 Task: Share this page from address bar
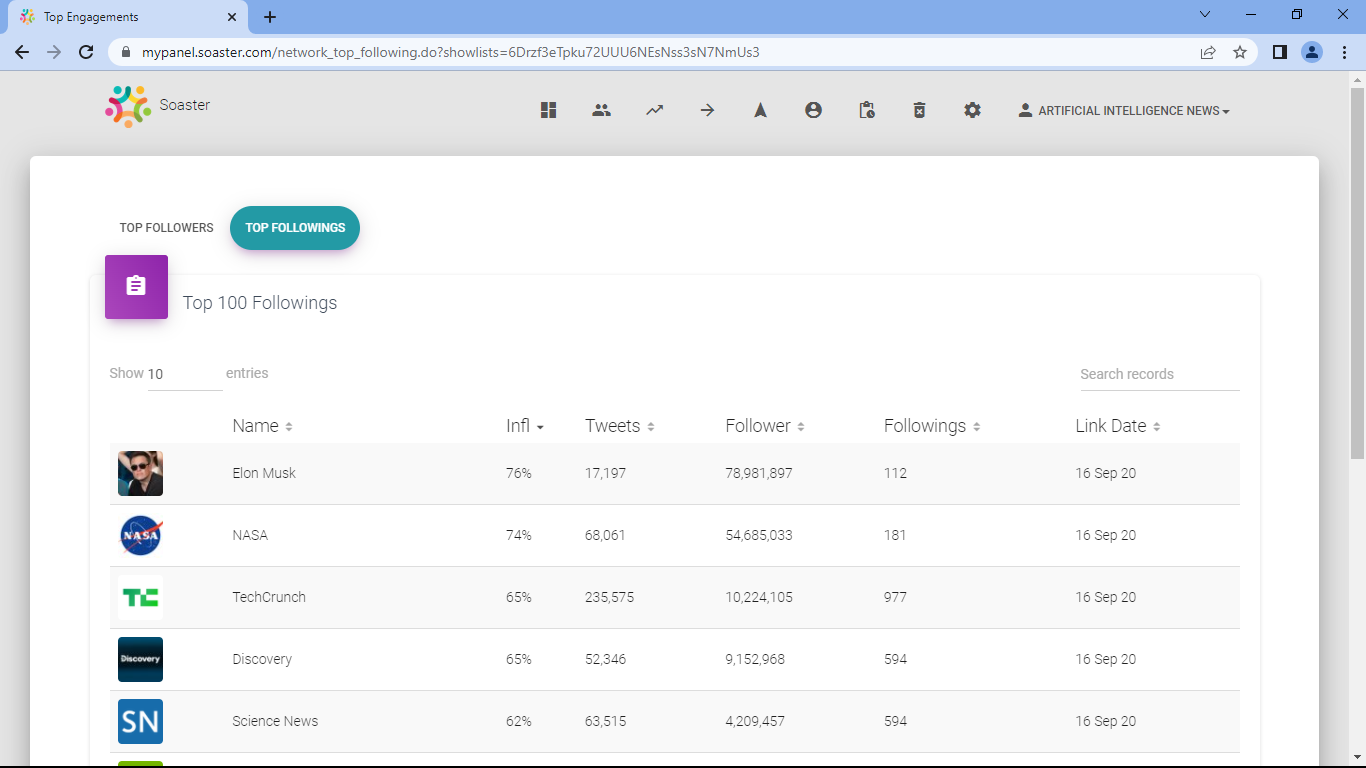point(1208,52)
